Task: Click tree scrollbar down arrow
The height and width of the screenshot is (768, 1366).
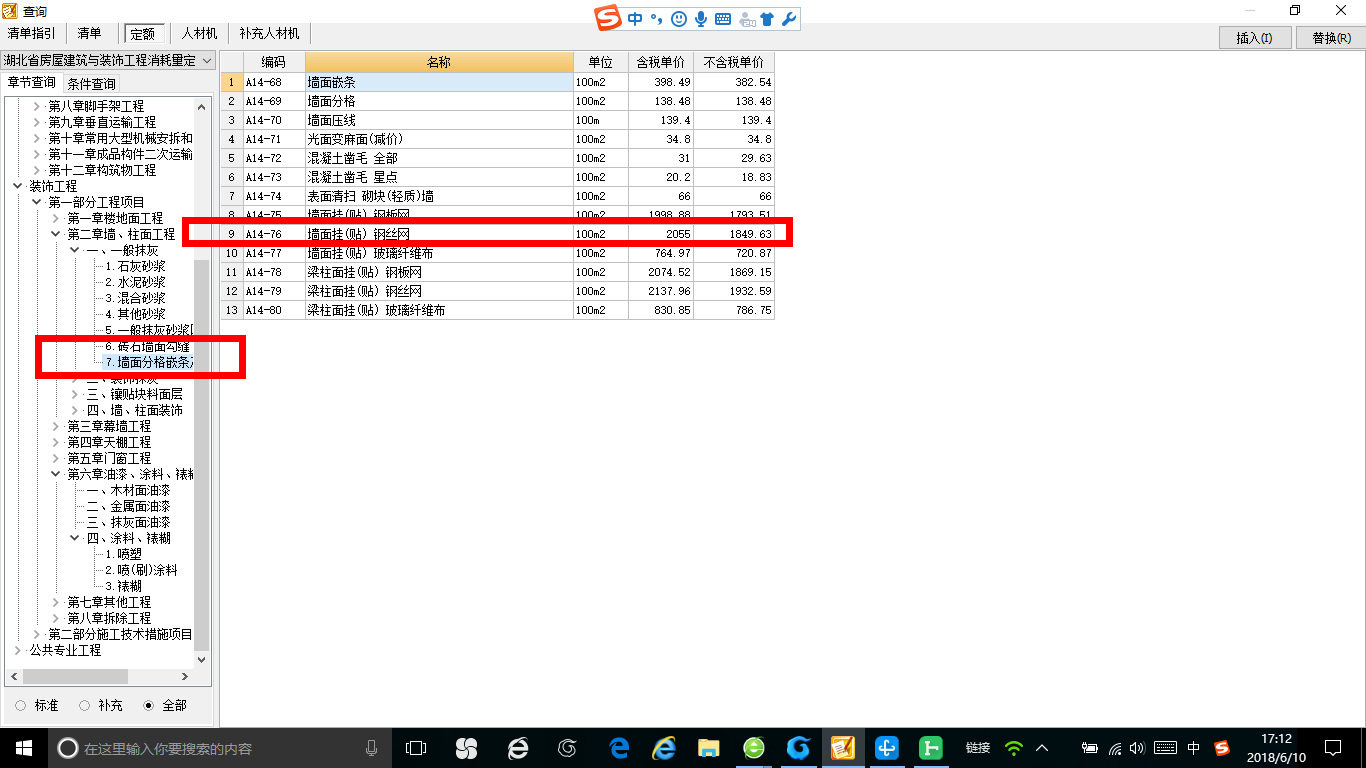Action: 202,660
